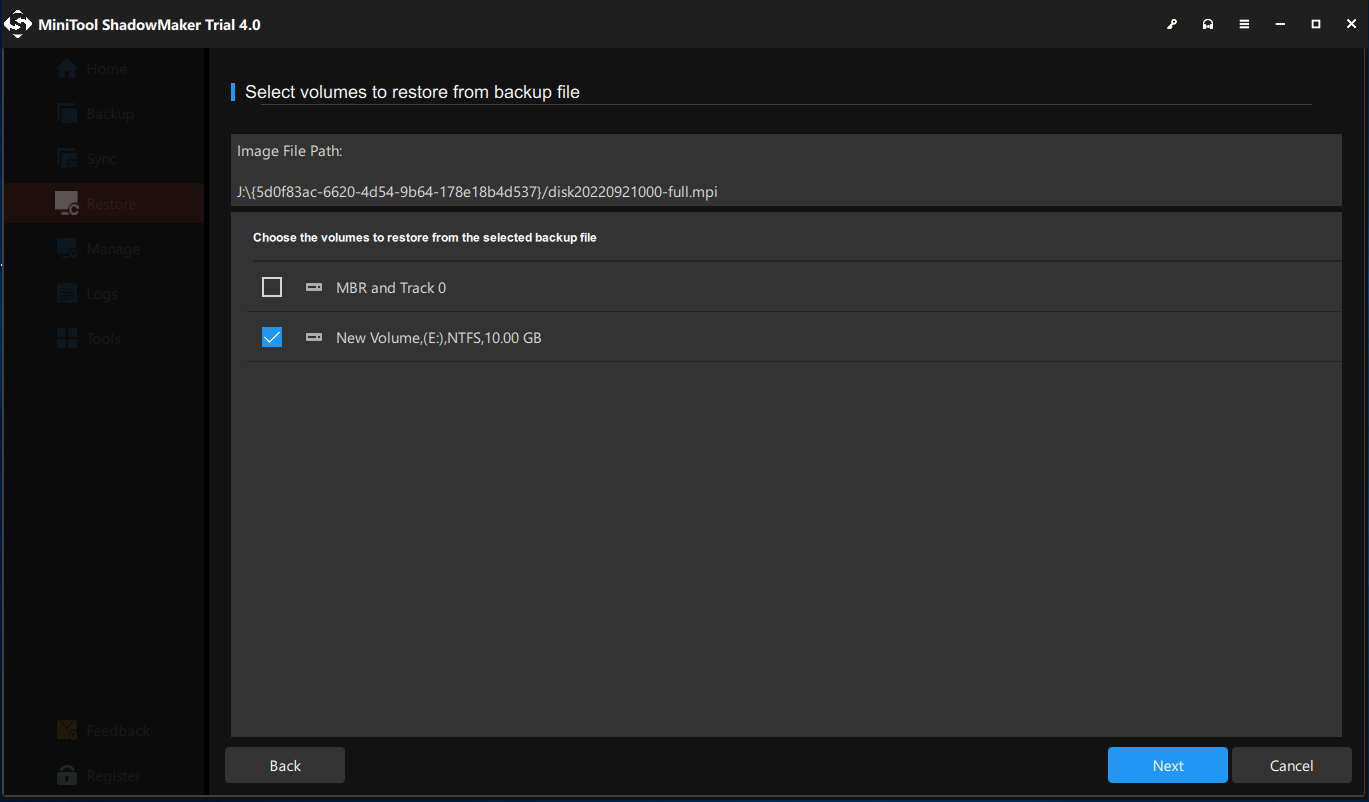This screenshot has width=1369, height=802.
Task: Minimize the ShadowMaker window
Action: coord(1280,24)
